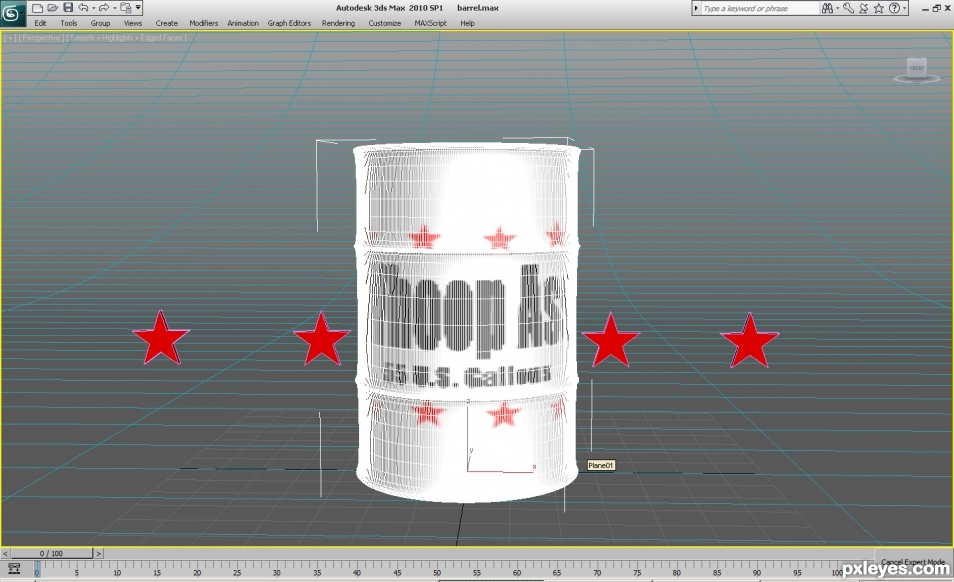This screenshot has width=954, height=582.
Task: Open Mini Curve Editor icon at timeline left
Action: pyautogui.click(x=13, y=569)
